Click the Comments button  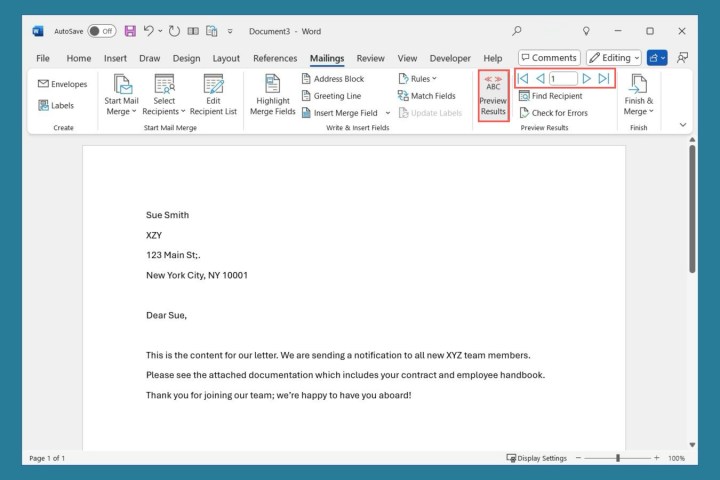[548, 58]
